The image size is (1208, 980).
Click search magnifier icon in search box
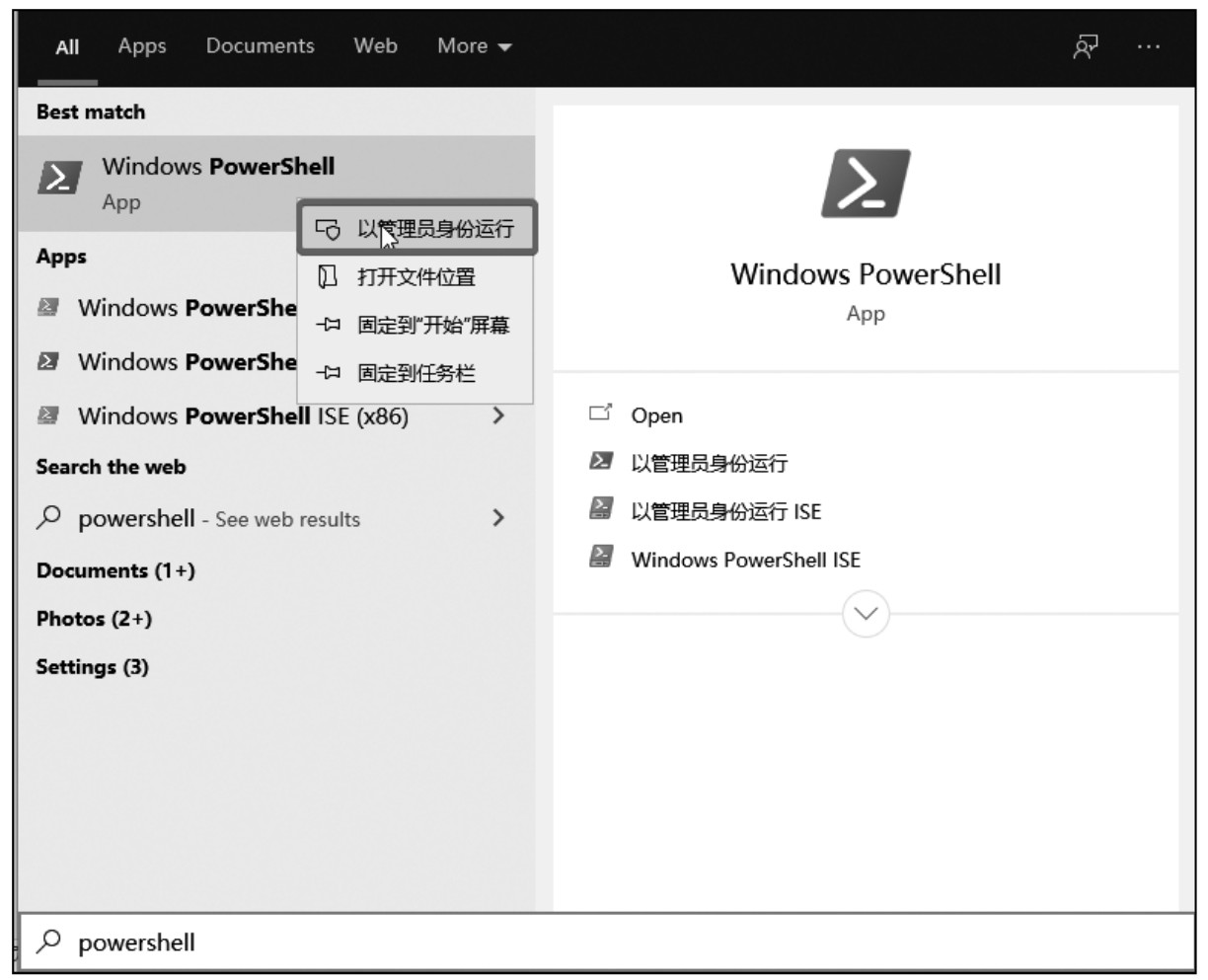47,942
